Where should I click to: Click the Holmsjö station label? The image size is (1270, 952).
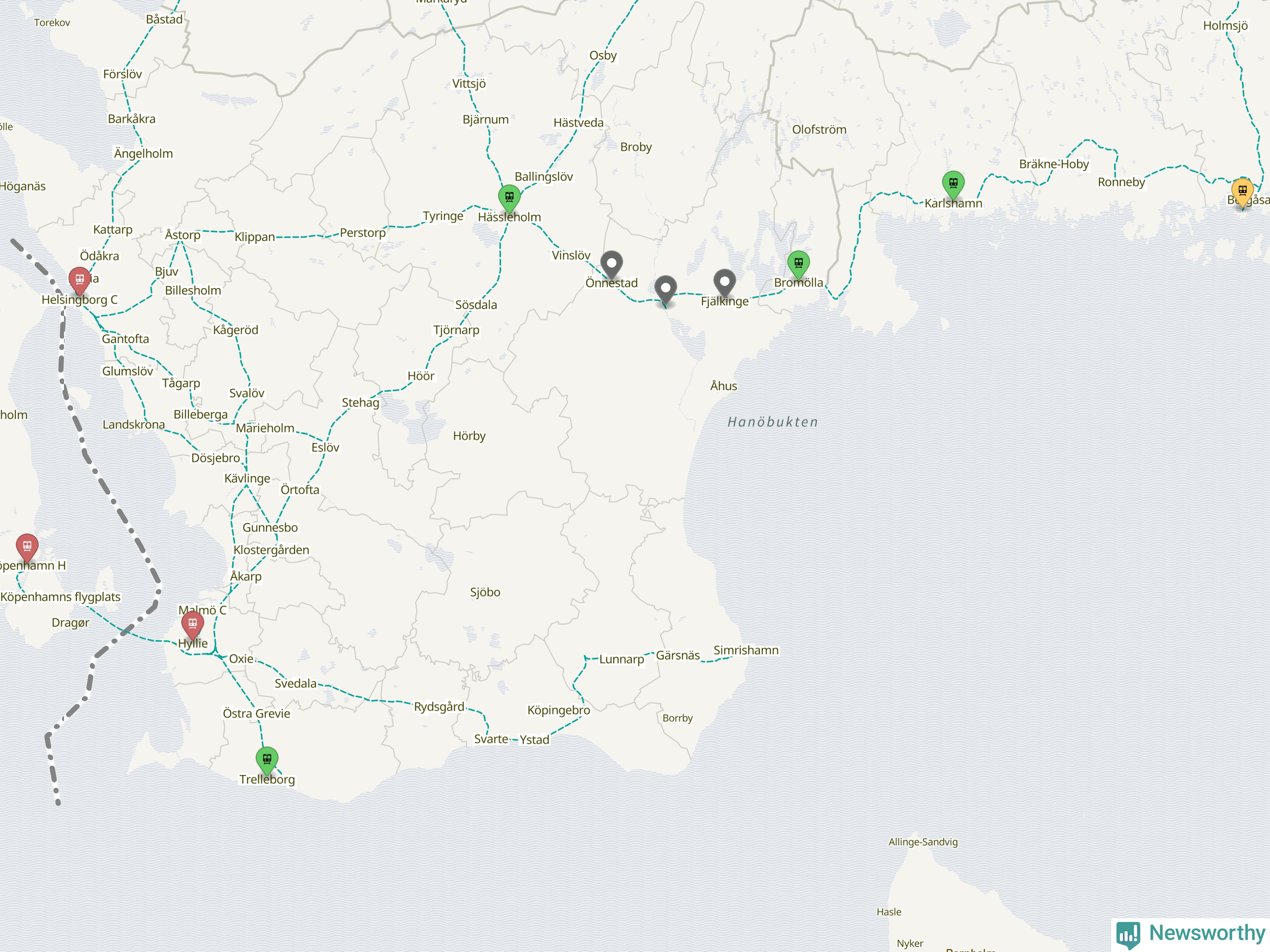1225,26
